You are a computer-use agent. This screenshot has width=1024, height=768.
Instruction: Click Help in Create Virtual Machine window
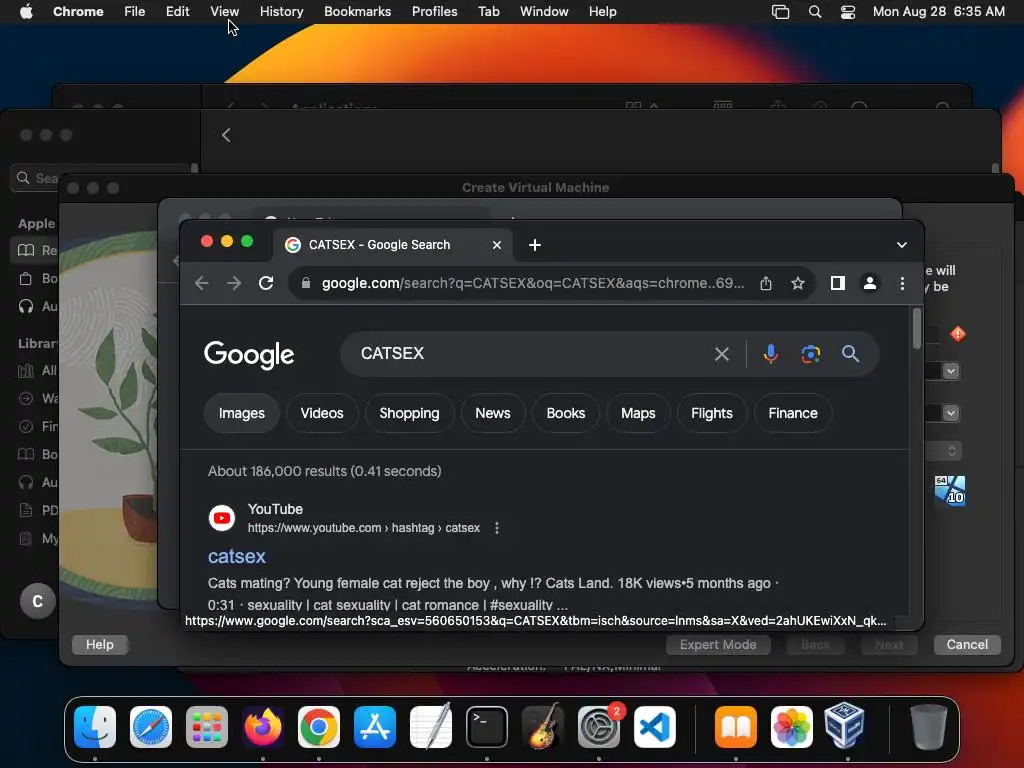point(100,645)
